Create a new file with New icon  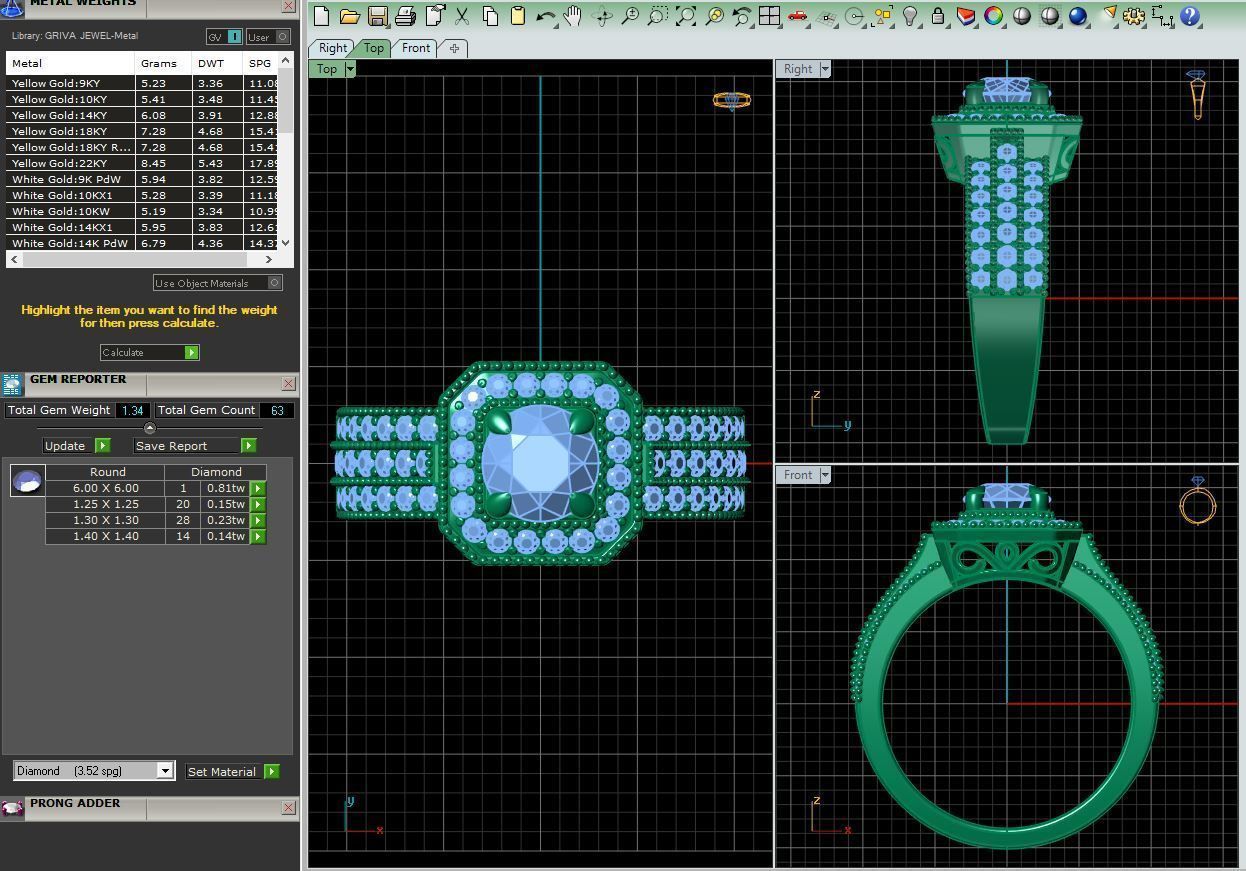click(x=322, y=16)
